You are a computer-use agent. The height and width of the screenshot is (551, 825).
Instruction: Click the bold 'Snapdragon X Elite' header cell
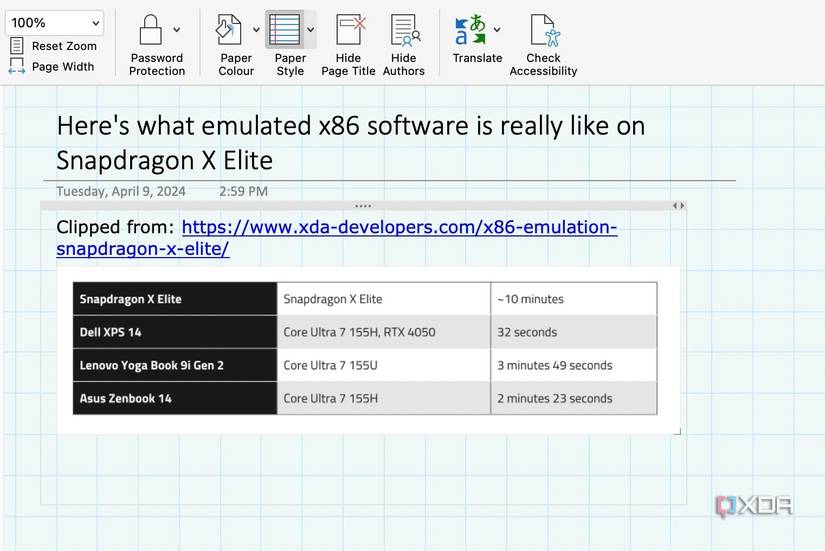pos(175,299)
